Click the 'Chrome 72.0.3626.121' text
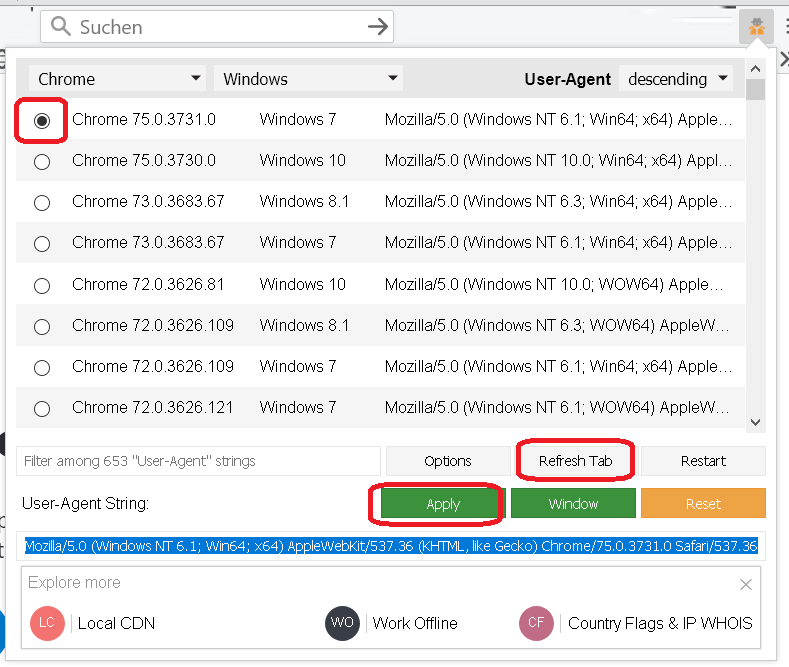Viewport: 789px width, 667px height. 152,407
